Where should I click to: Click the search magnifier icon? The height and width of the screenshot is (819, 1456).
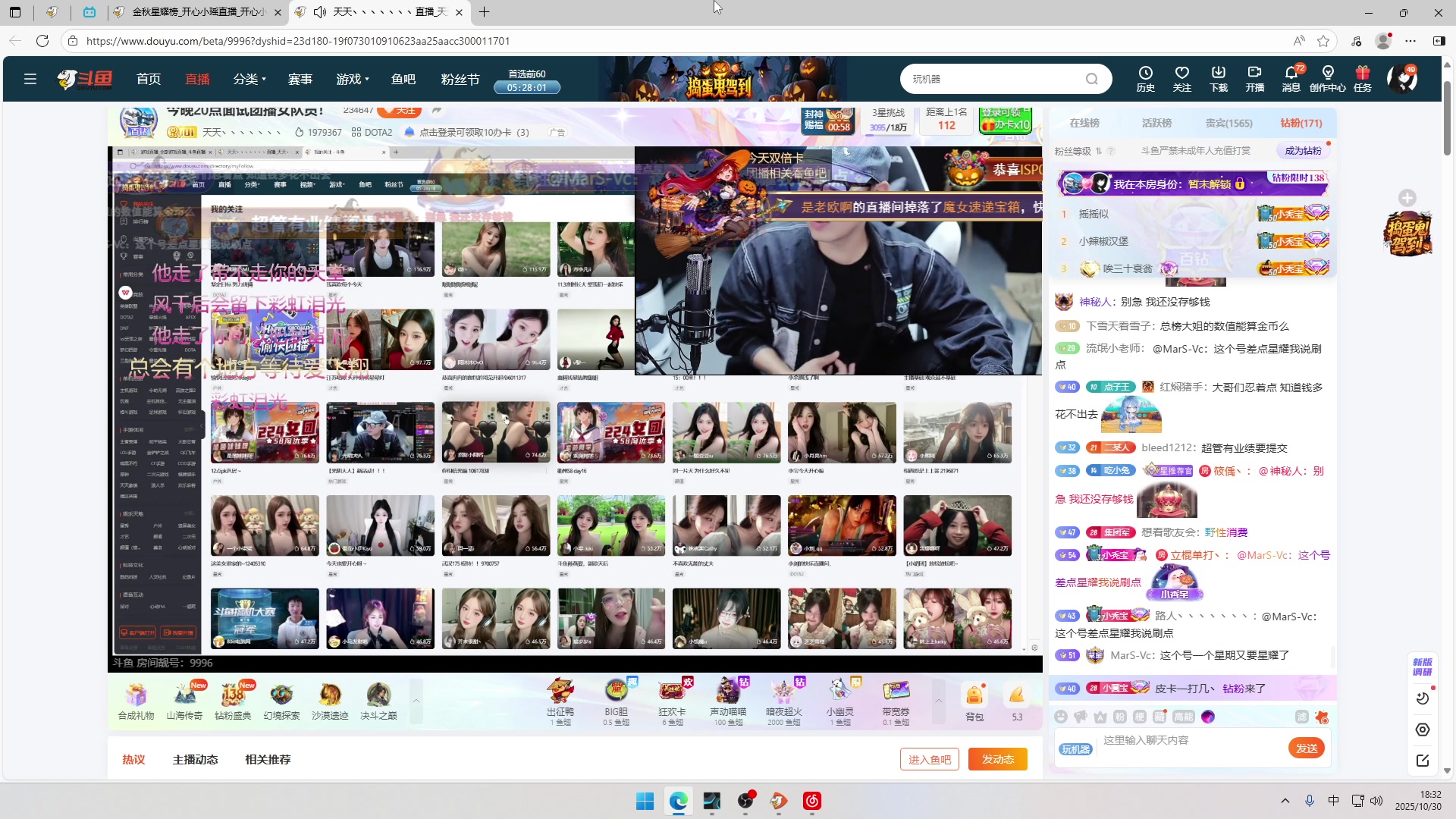[1091, 79]
